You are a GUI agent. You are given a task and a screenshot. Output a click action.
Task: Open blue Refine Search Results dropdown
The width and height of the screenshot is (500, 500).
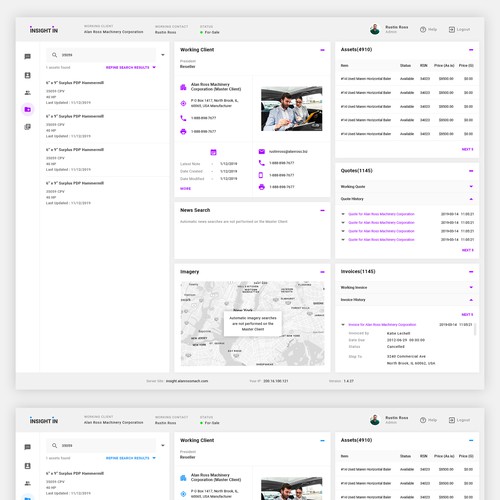pos(131,458)
